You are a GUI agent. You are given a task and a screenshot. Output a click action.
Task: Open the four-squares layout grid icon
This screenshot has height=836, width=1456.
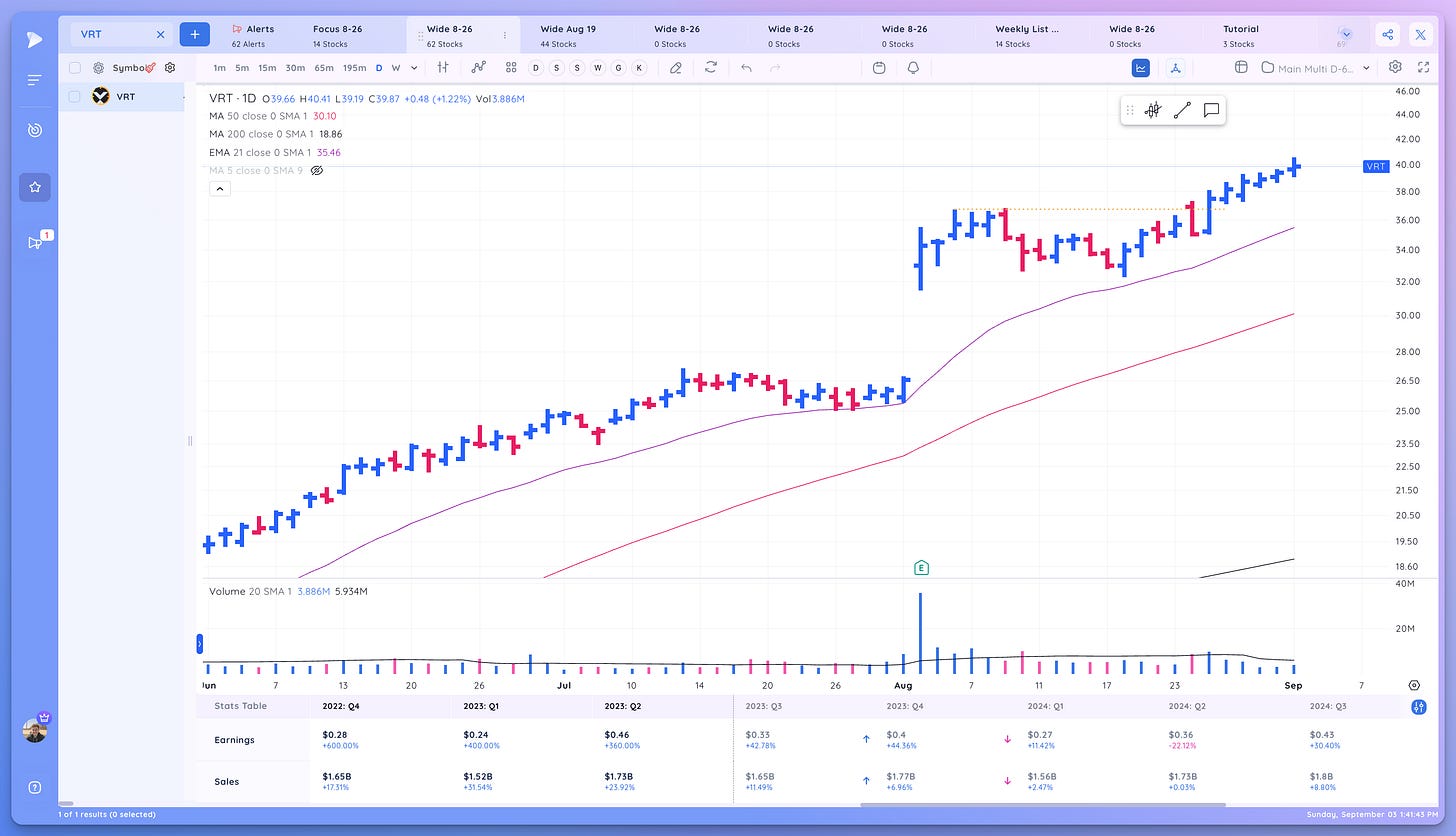(x=511, y=68)
